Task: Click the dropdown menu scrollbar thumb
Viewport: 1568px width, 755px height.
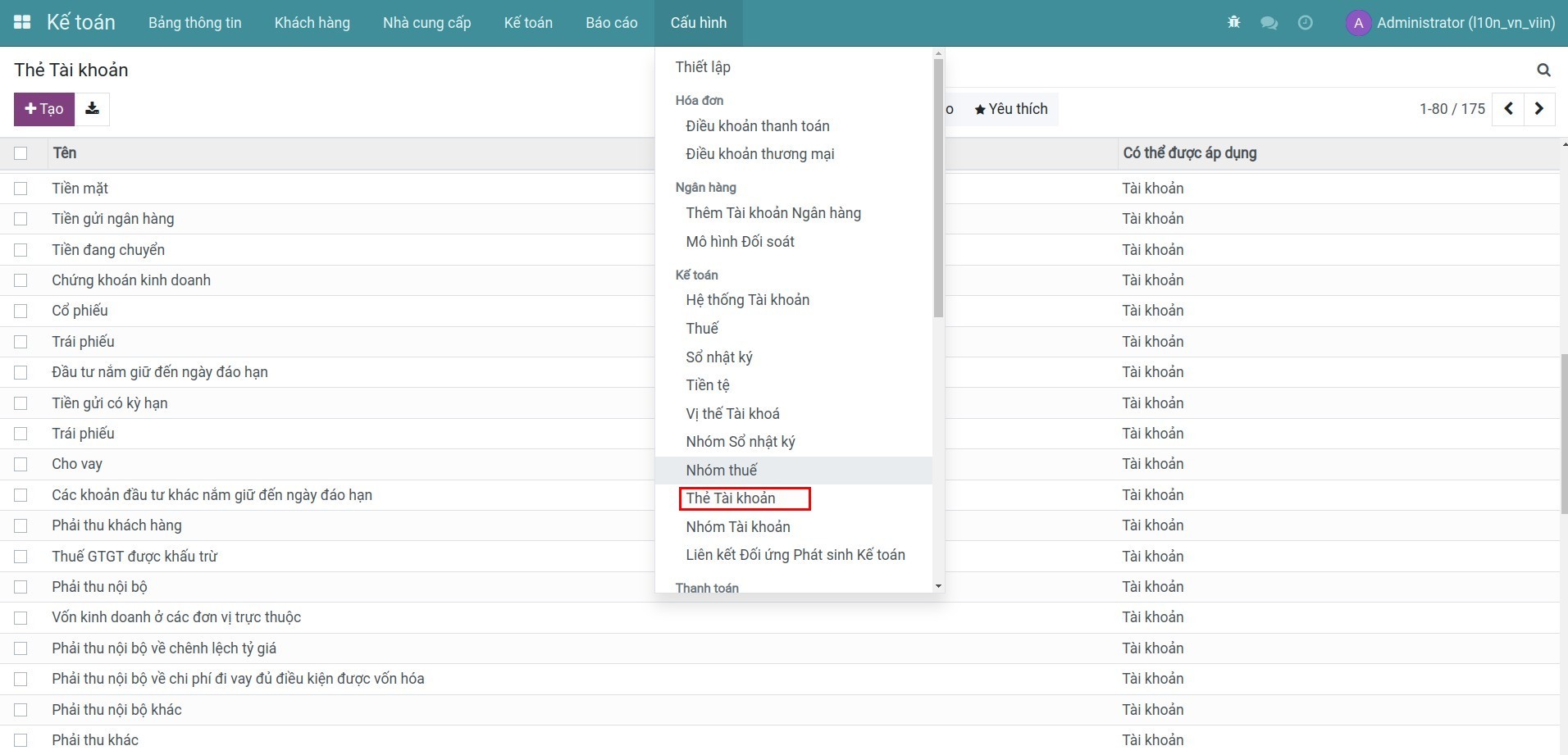Action: (938, 189)
